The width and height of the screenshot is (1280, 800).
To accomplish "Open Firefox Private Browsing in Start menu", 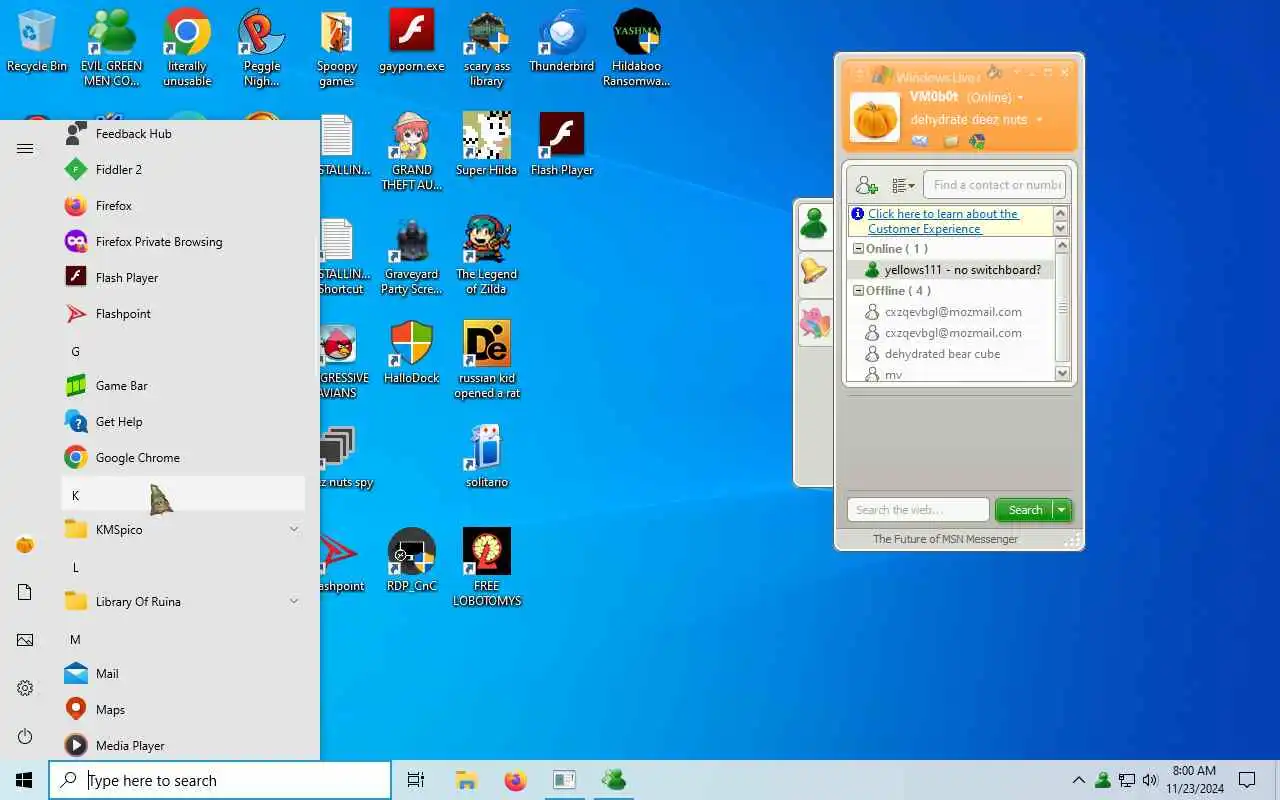I will click(183, 242).
